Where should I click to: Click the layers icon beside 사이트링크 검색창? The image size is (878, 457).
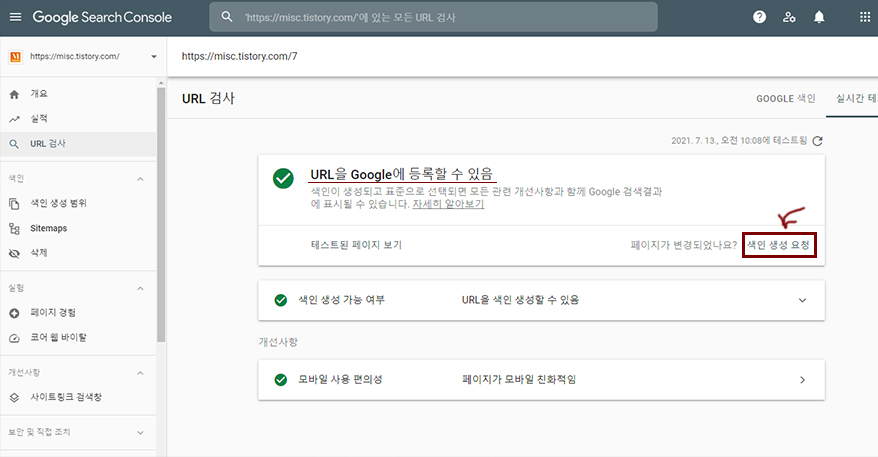click(x=15, y=398)
